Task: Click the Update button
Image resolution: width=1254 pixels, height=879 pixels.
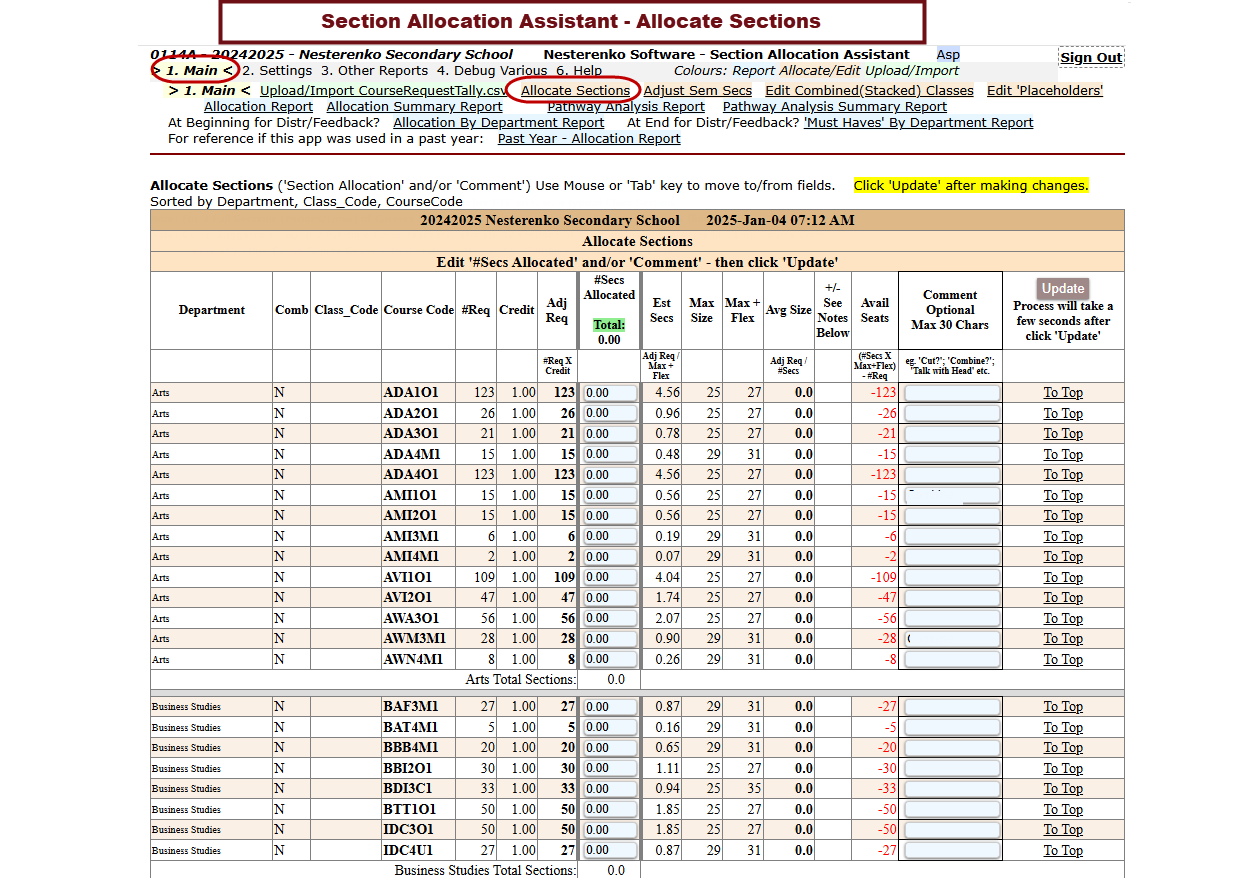Action: point(1062,288)
